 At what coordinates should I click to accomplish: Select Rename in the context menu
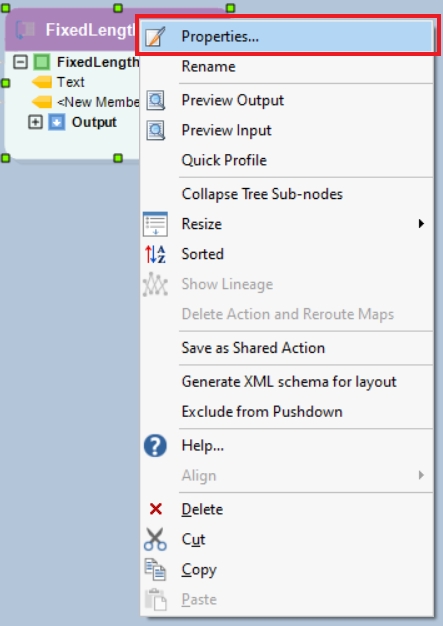pos(208,66)
